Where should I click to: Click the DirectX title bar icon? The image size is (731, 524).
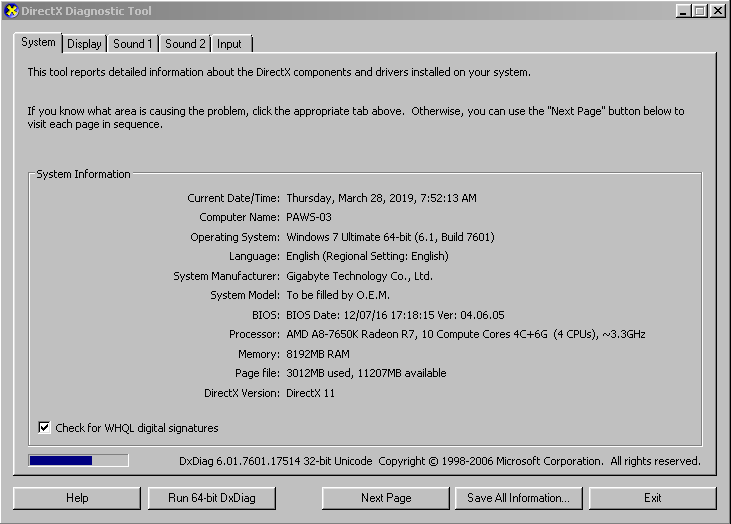click(x=11, y=11)
